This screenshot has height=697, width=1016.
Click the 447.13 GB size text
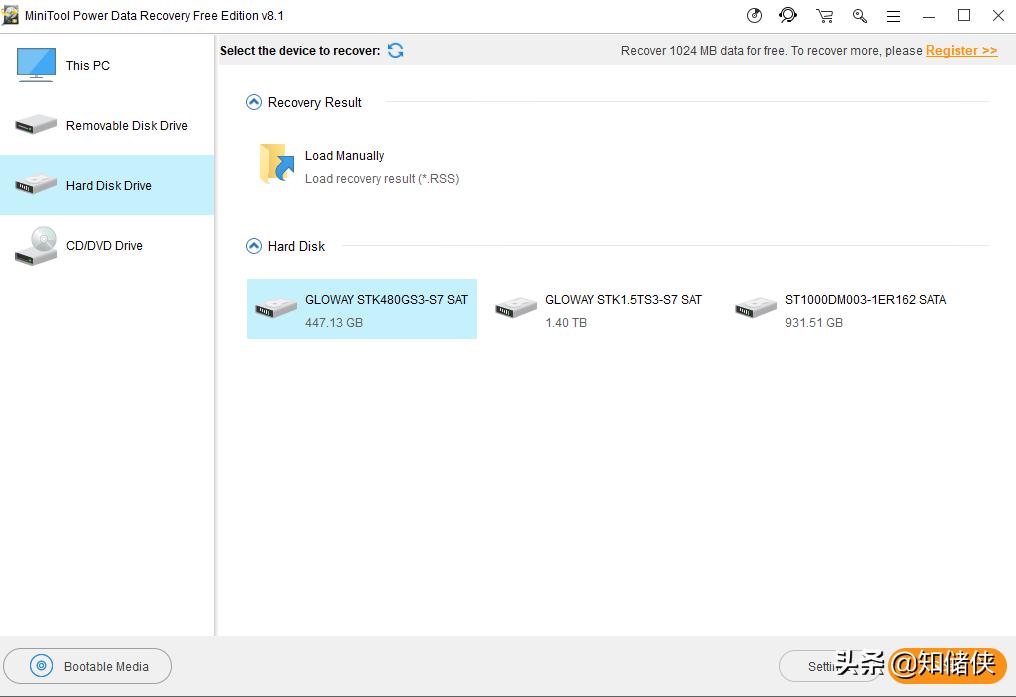(x=334, y=323)
